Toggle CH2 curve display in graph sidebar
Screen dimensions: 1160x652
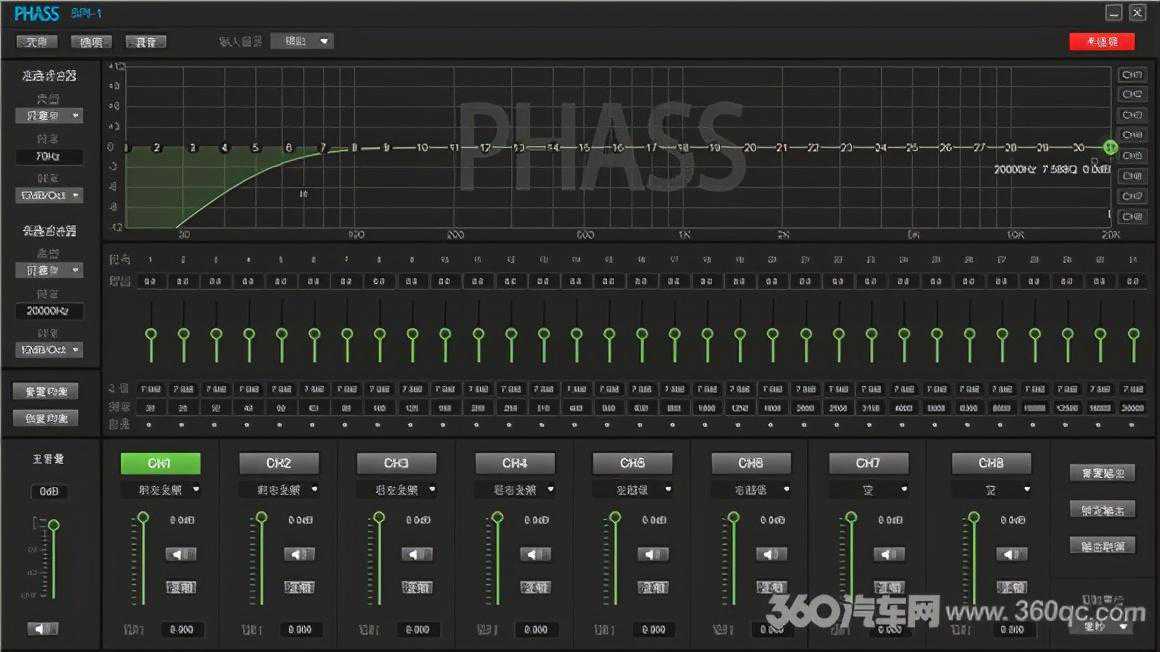click(1131, 95)
